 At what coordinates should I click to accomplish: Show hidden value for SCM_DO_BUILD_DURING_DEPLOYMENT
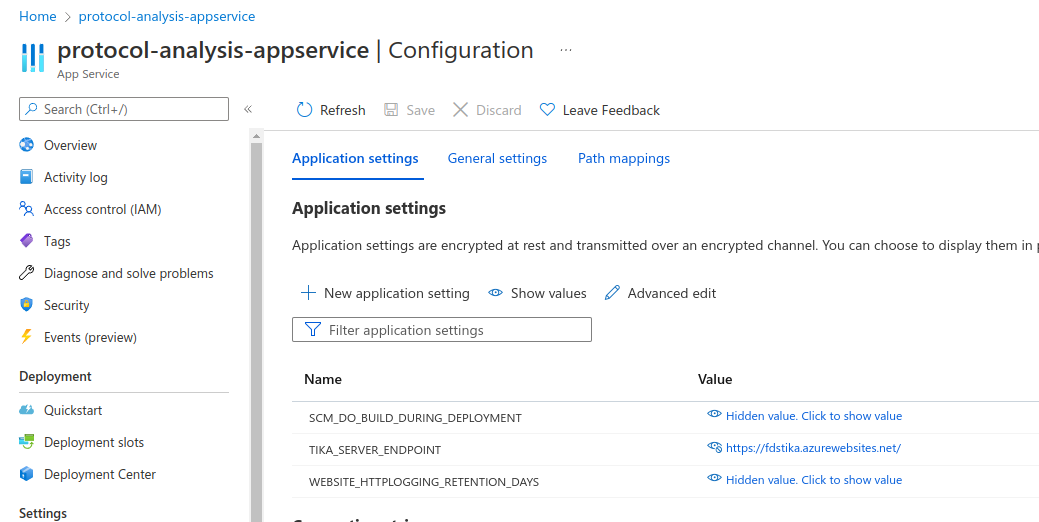point(804,416)
